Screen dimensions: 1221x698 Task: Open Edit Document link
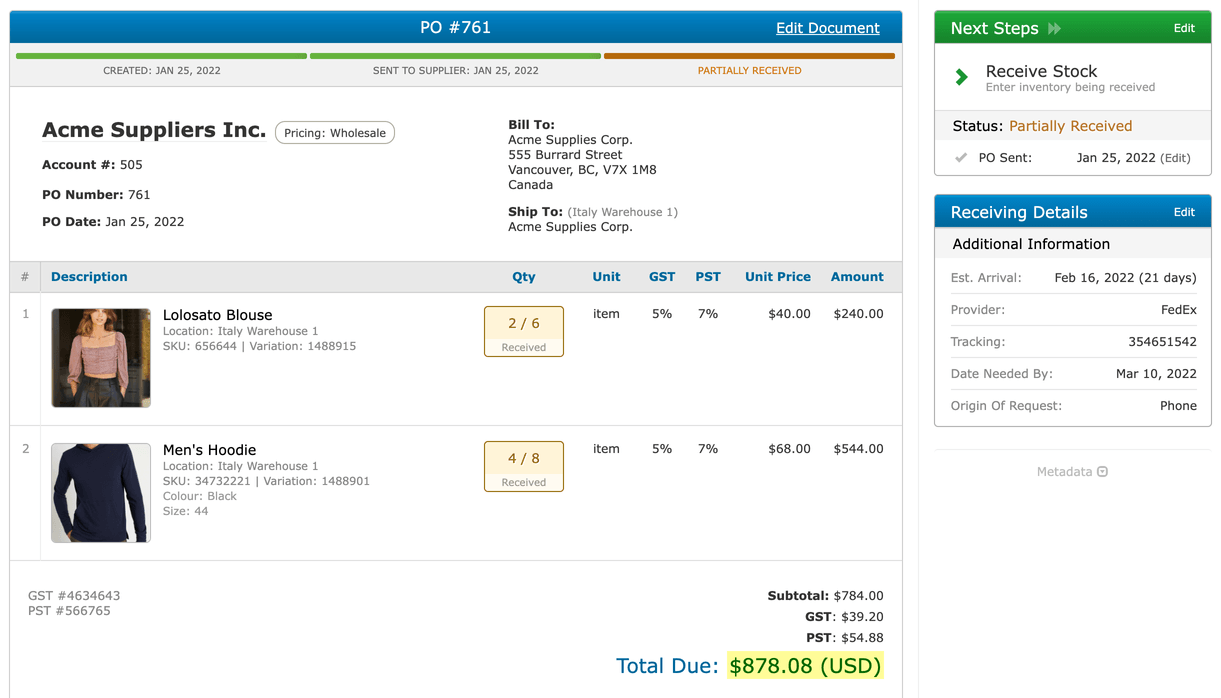(x=828, y=28)
